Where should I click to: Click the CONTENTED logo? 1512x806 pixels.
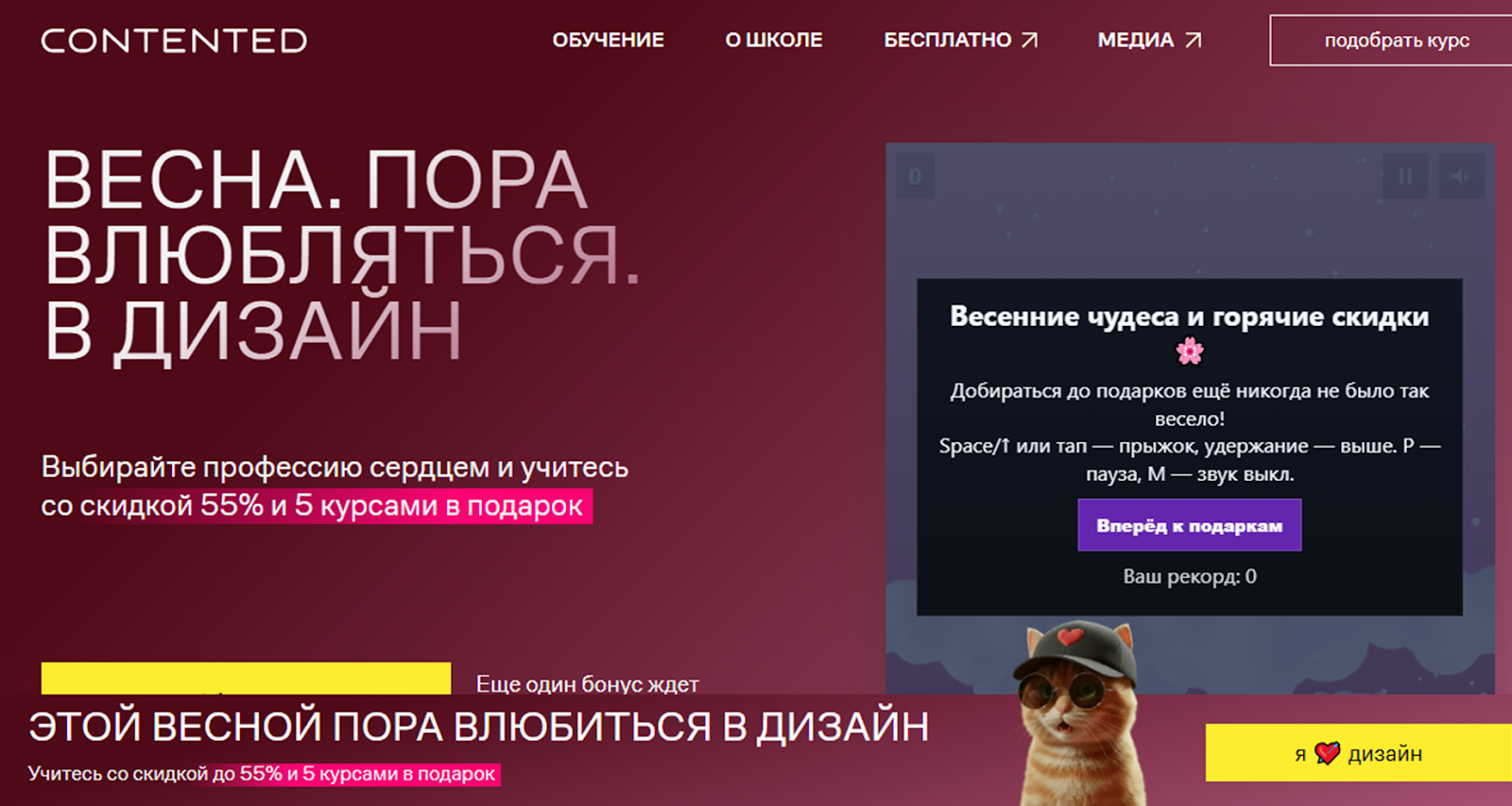(174, 41)
